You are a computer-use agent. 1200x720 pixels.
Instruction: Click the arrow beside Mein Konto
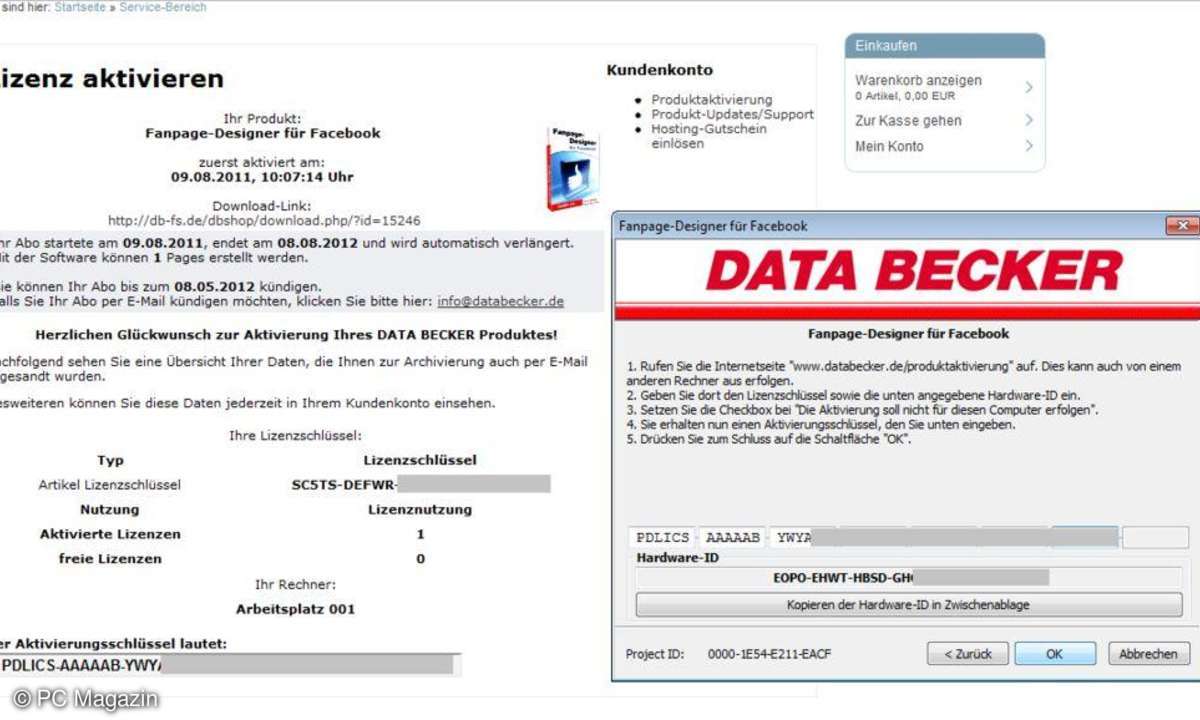tap(1029, 147)
